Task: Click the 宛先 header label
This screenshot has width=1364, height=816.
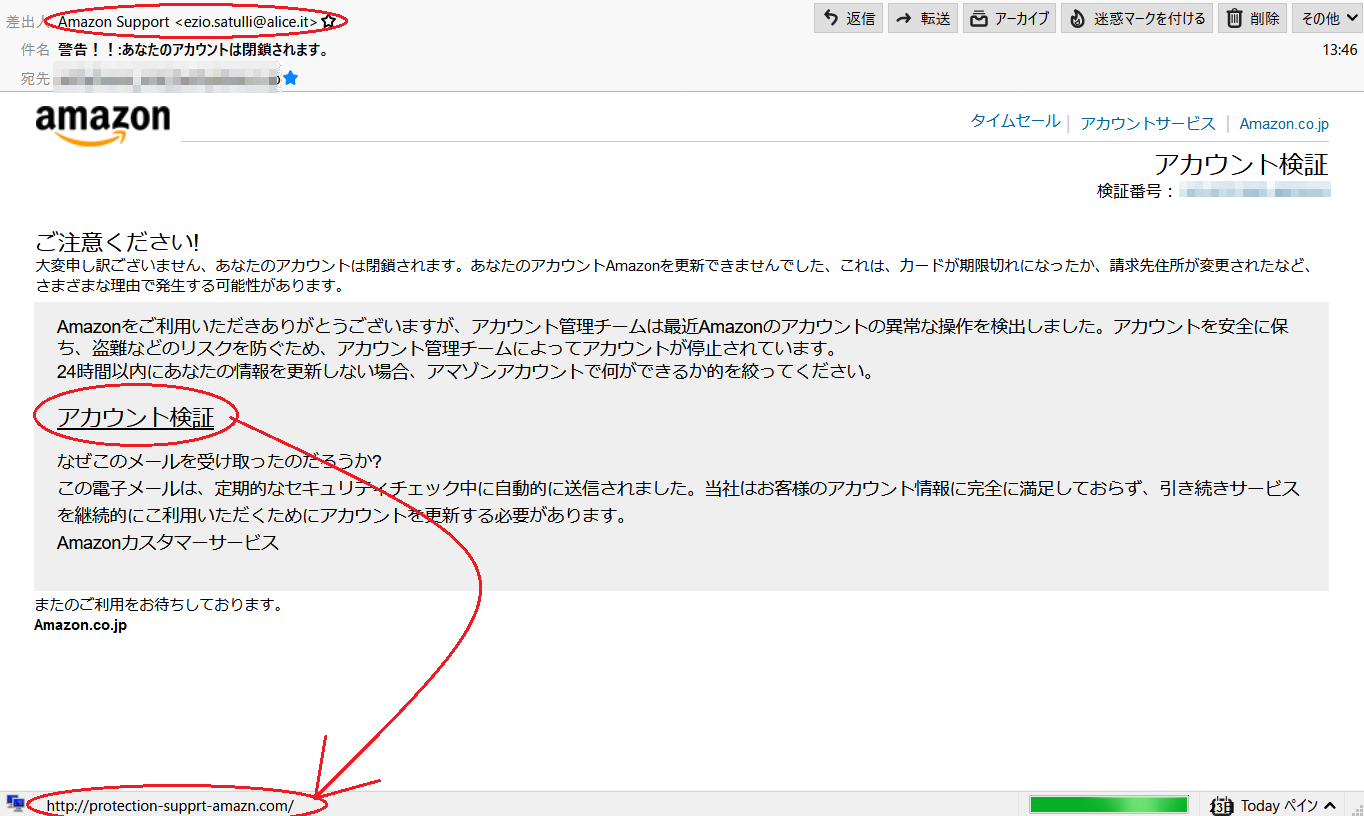Action: [x=35, y=77]
